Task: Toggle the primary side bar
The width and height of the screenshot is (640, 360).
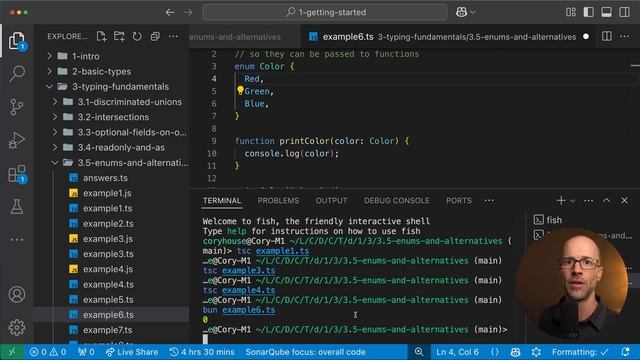Action: click(x=589, y=12)
